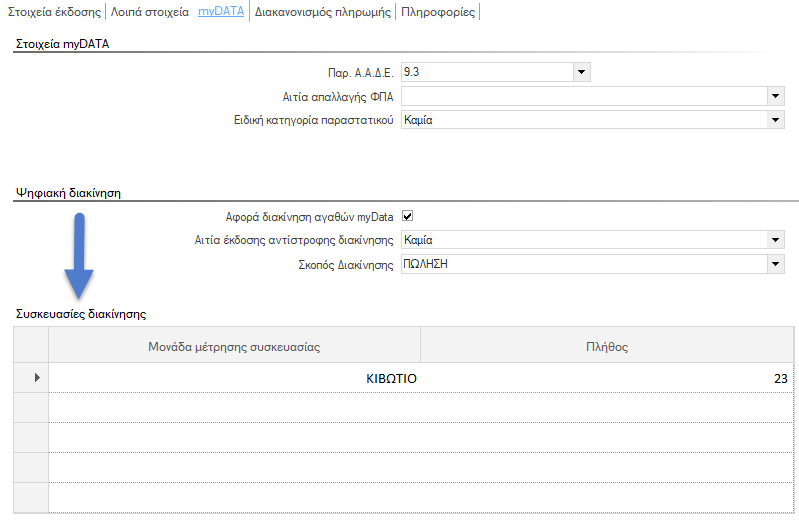Image resolution: width=799 pixels, height=530 pixels.
Task: Open the Αιτία έκδοσης αντίστροφης διακίνησης dropdown arrow
Action: (x=776, y=240)
